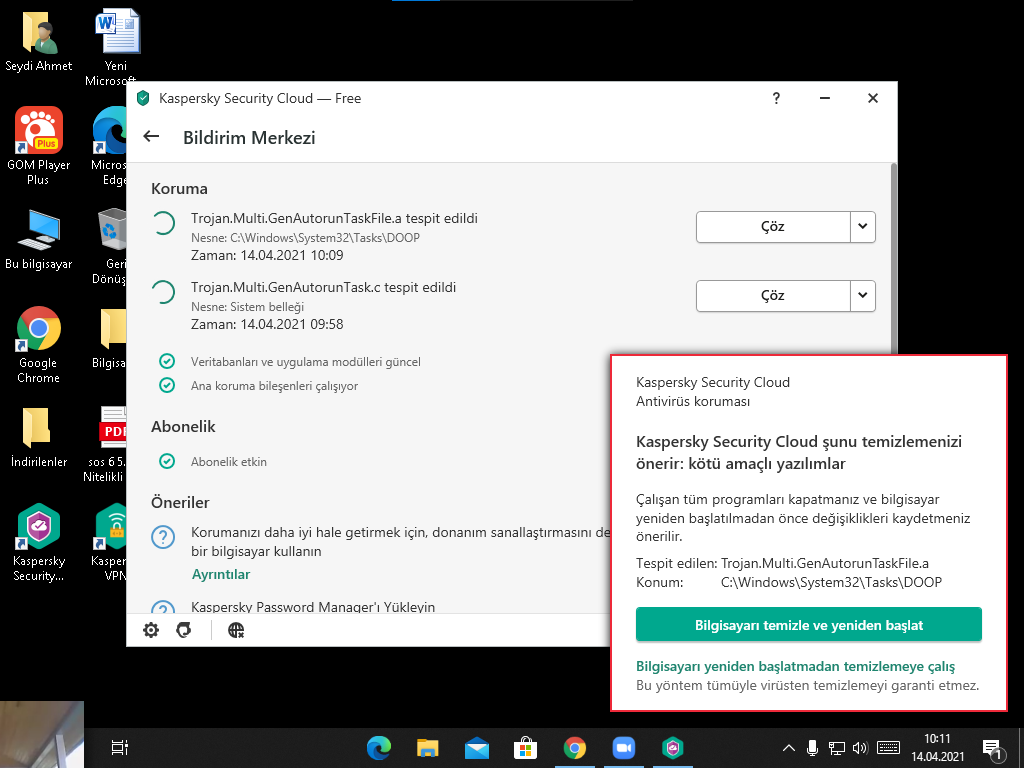Click the Veritabanları ve uygulama modülleri güncel status
This screenshot has height=768, width=1024.
[306, 362]
